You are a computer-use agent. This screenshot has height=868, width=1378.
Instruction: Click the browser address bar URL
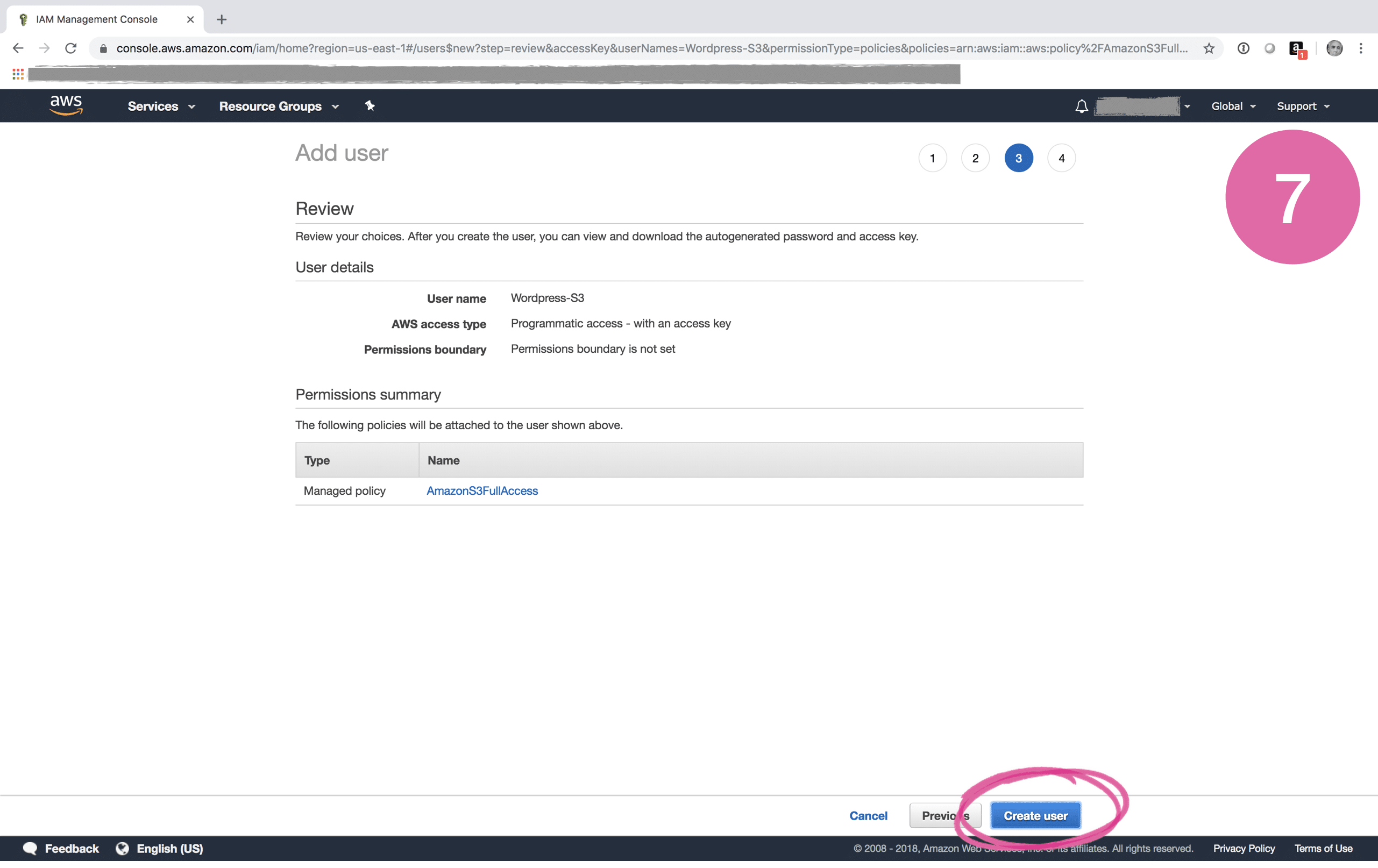tap(651, 48)
